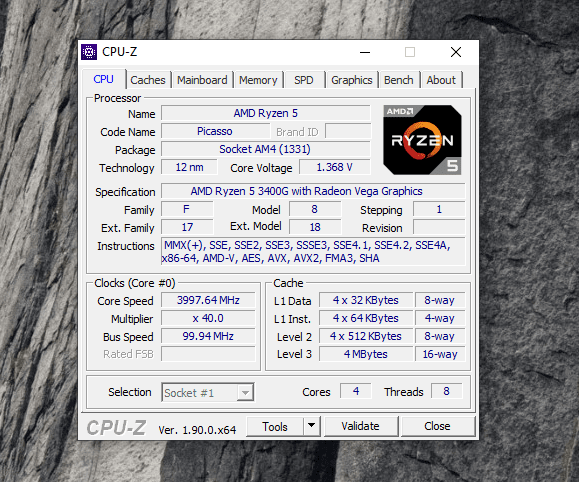Click the L1 Inst. value 4 x 64 KBytes
The image size is (579, 482).
point(366,318)
